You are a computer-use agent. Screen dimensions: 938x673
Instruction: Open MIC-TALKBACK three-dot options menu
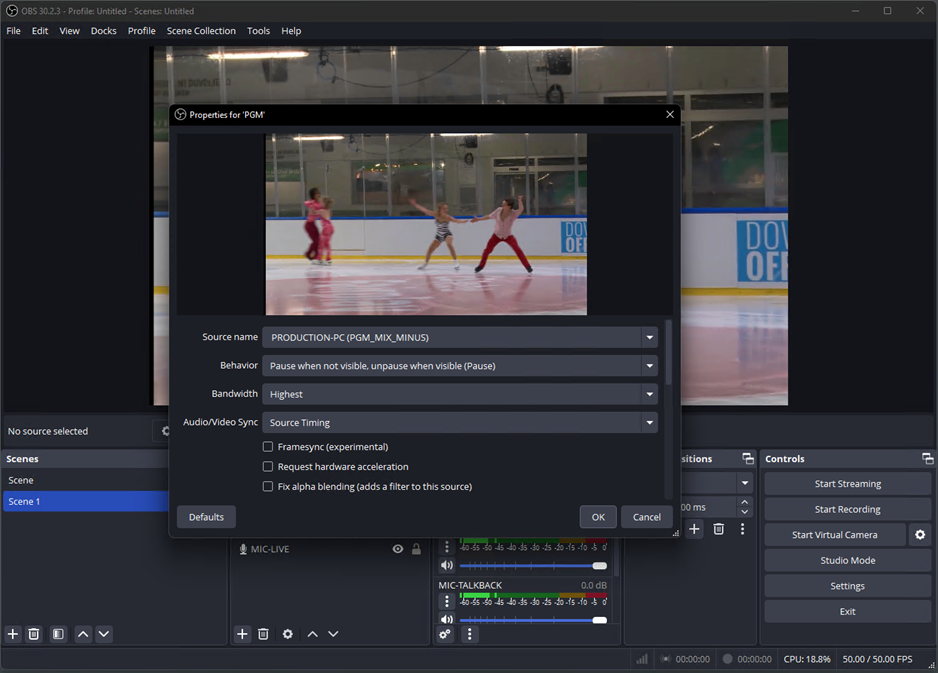click(x=447, y=601)
